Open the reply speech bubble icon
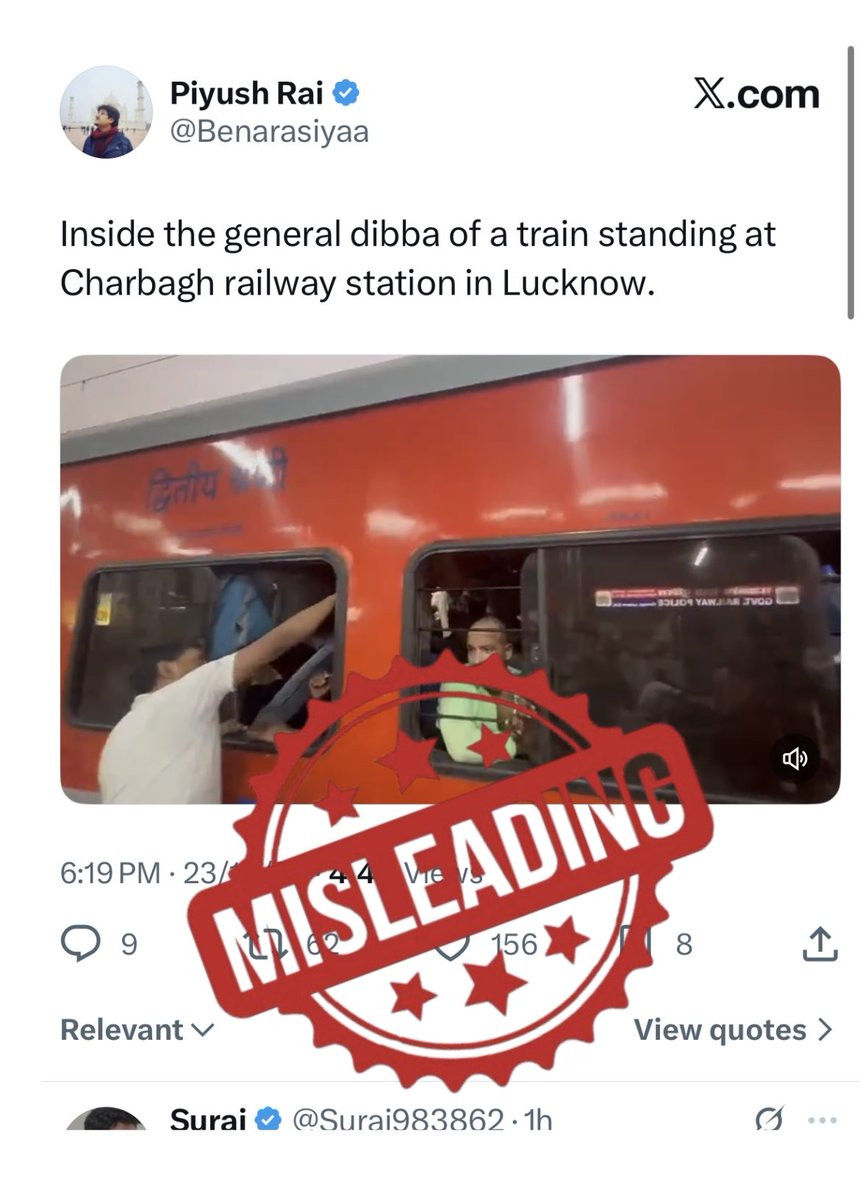The height and width of the screenshot is (1200, 860). [82, 943]
